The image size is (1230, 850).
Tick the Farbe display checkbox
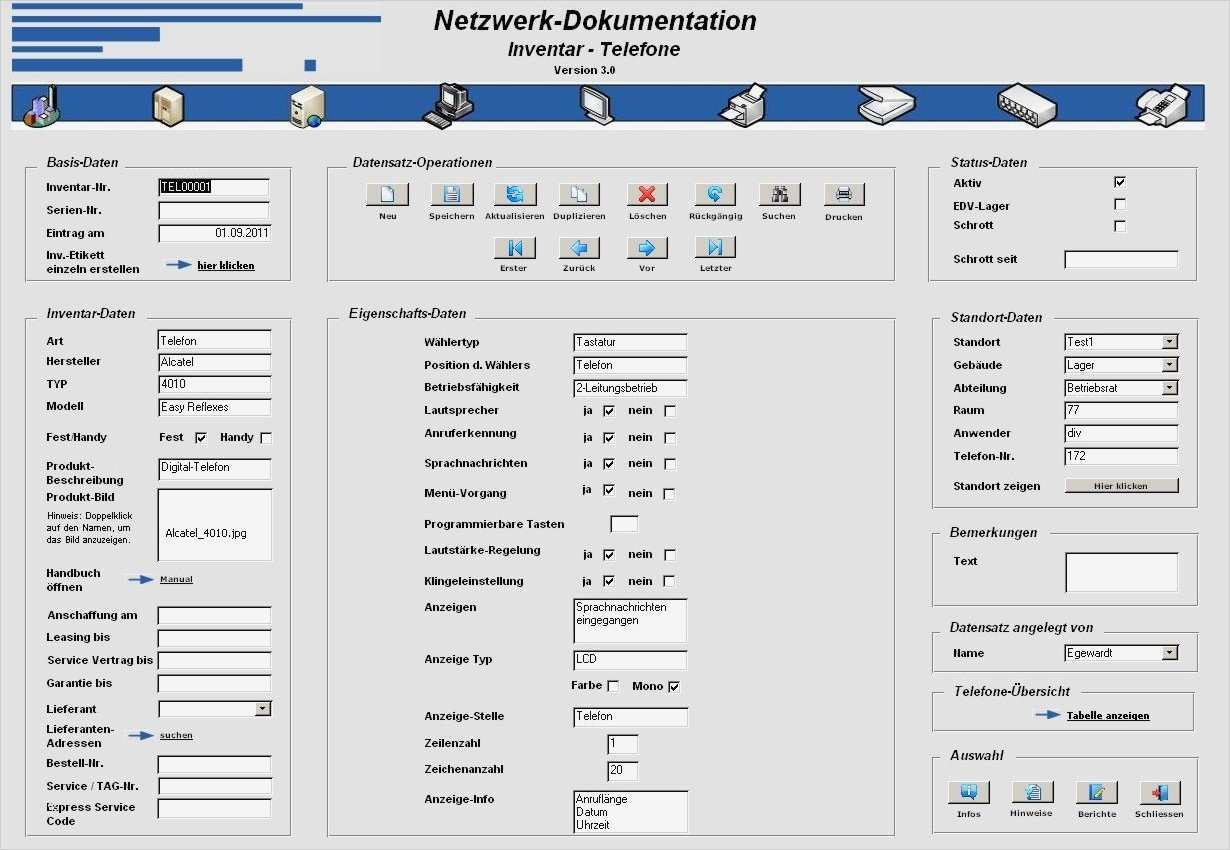[613, 686]
